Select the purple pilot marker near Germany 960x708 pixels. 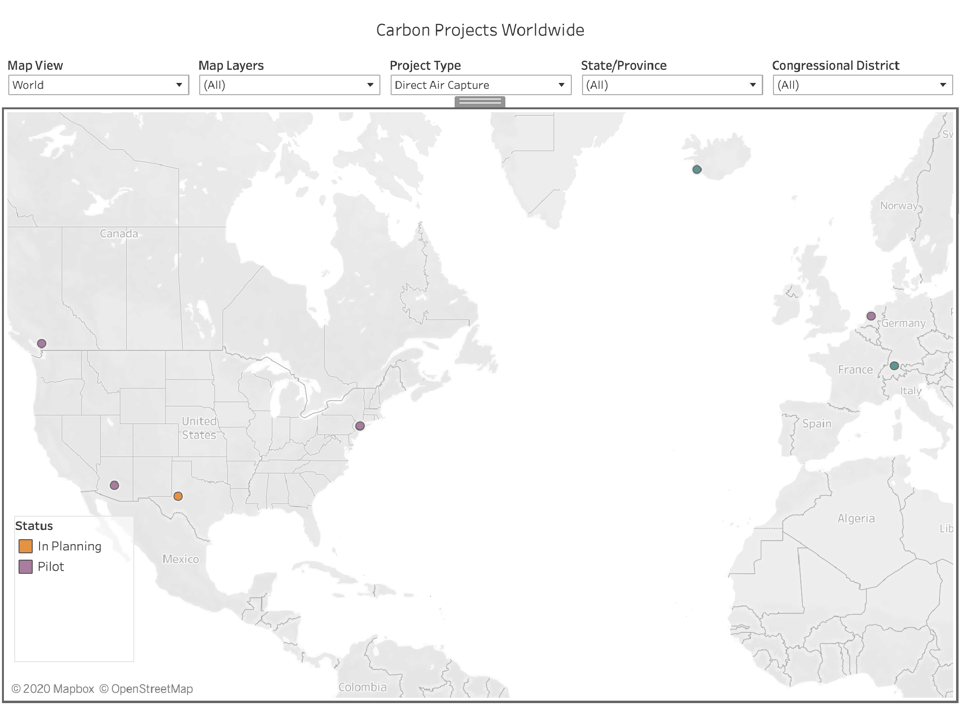[x=871, y=316]
